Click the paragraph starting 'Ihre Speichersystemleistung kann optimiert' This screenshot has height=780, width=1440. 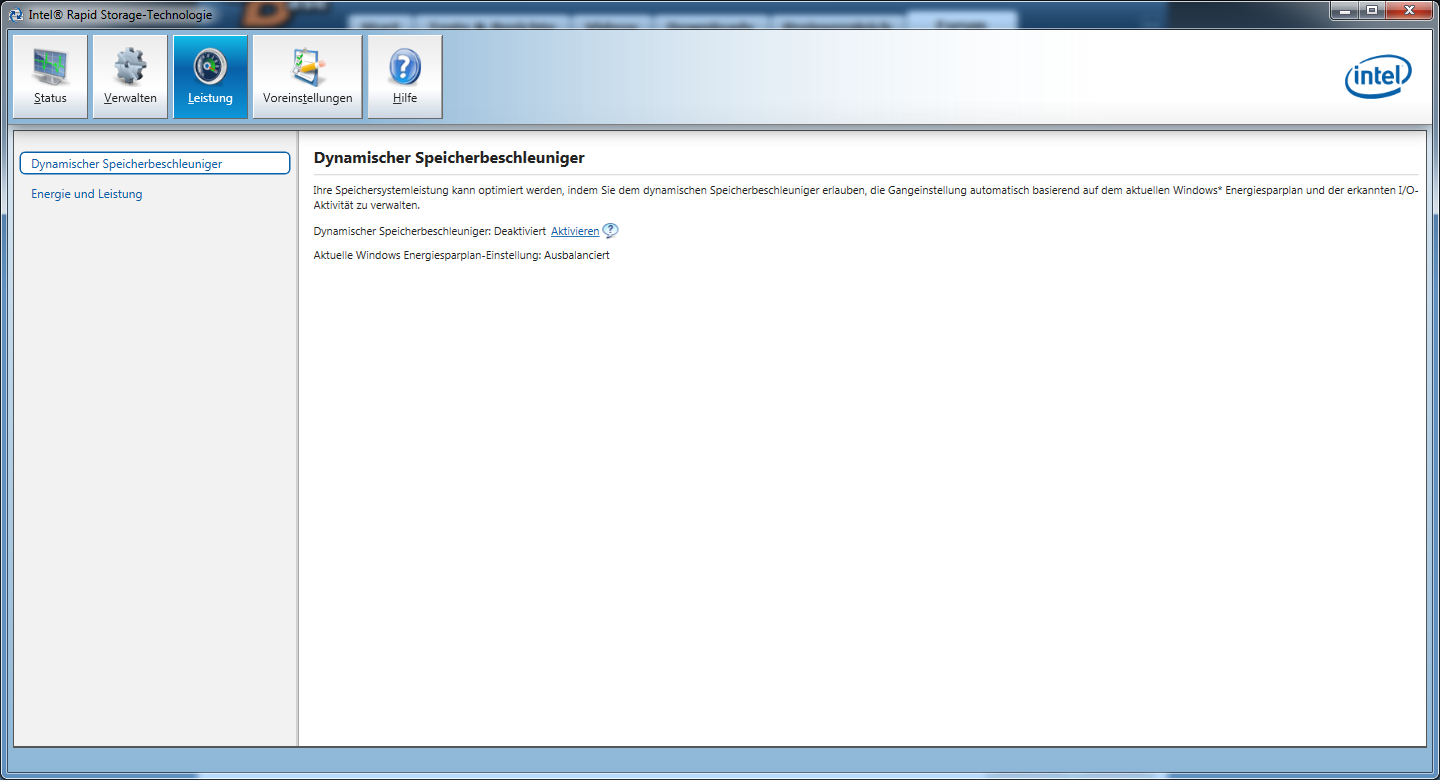click(866, 197)
